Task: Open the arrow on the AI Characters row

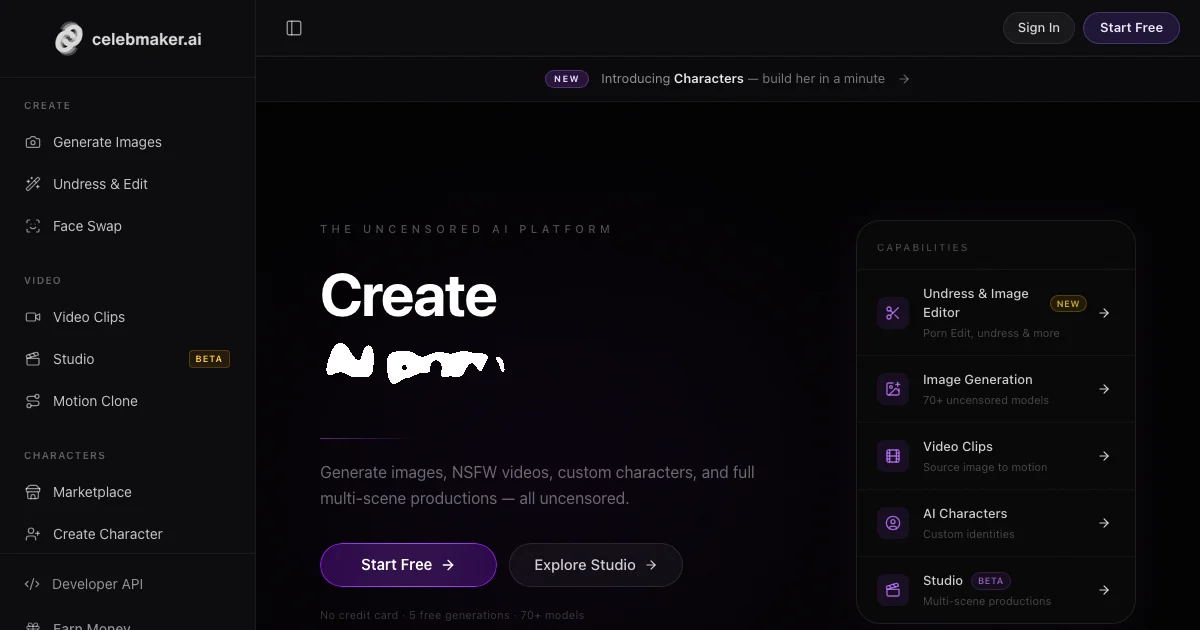Action: point(1104,523)
